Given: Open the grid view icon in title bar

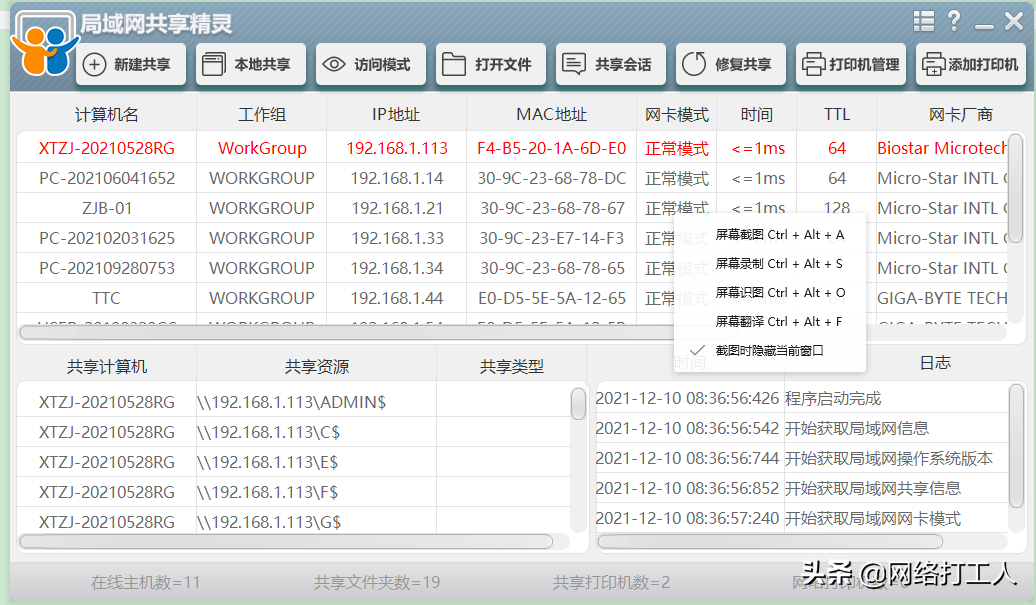Looking at the screenshot, I should click(x=923, y=20).
